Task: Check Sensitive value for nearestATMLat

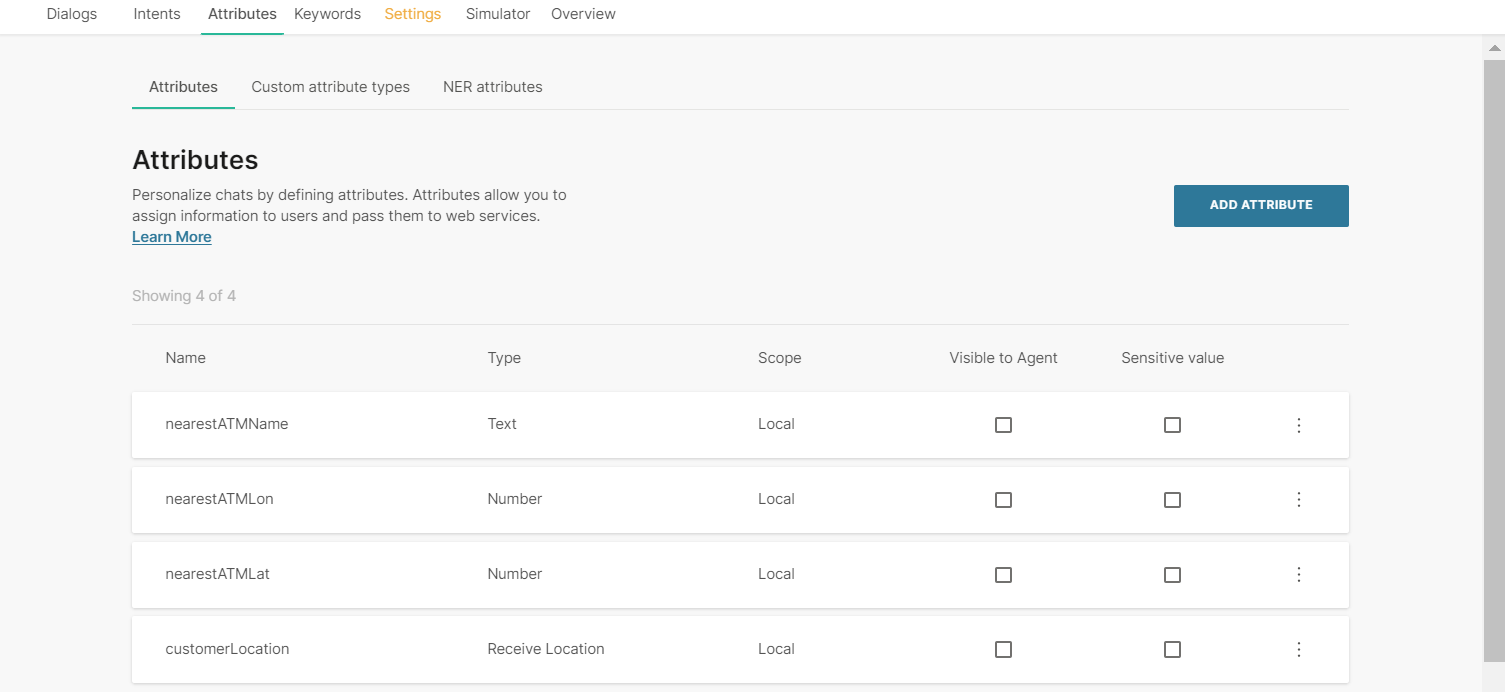Action: pyautogui.click(x=1172, y=575)
